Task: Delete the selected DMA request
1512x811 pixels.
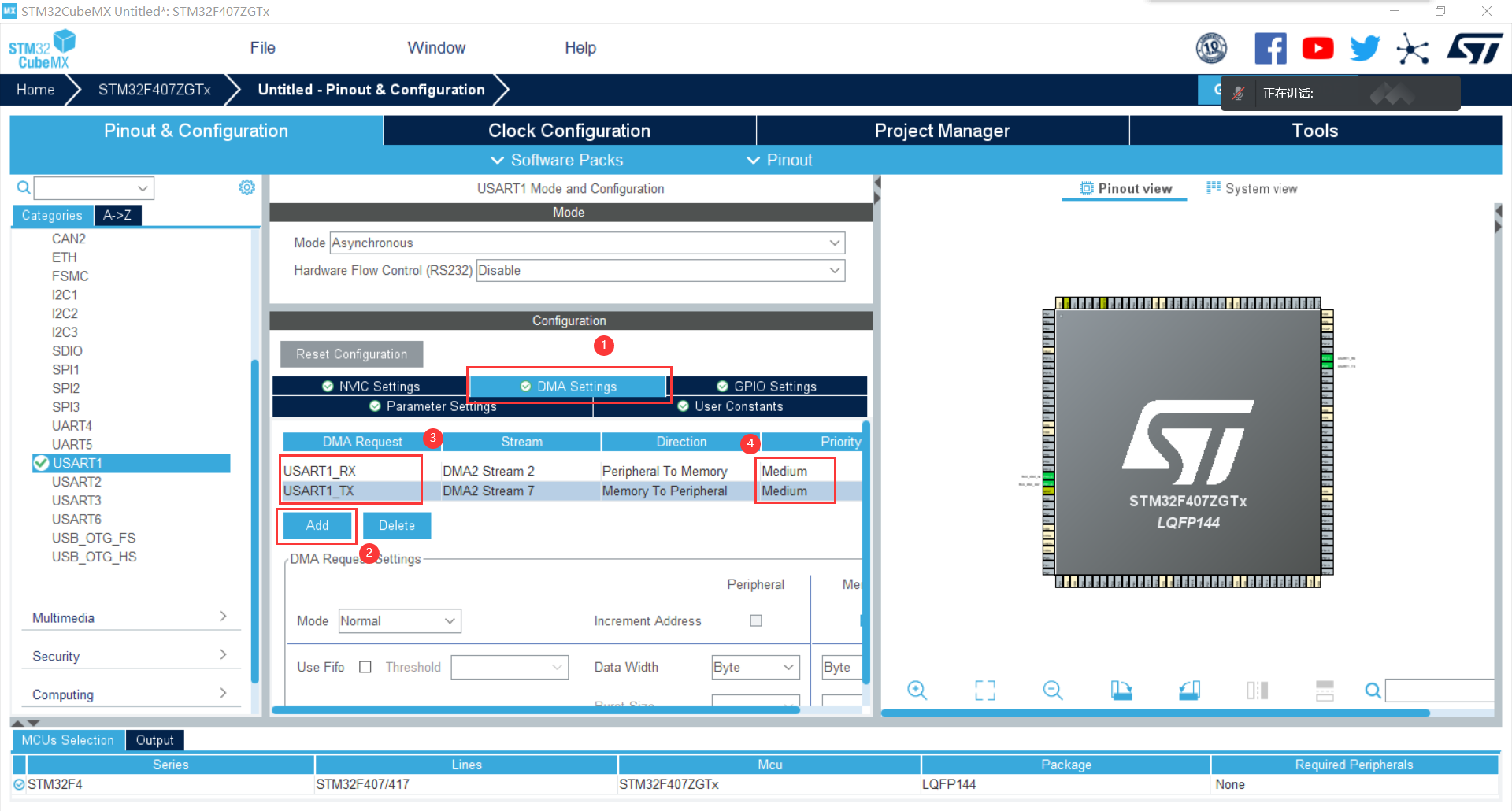Action: coord(397,525)
